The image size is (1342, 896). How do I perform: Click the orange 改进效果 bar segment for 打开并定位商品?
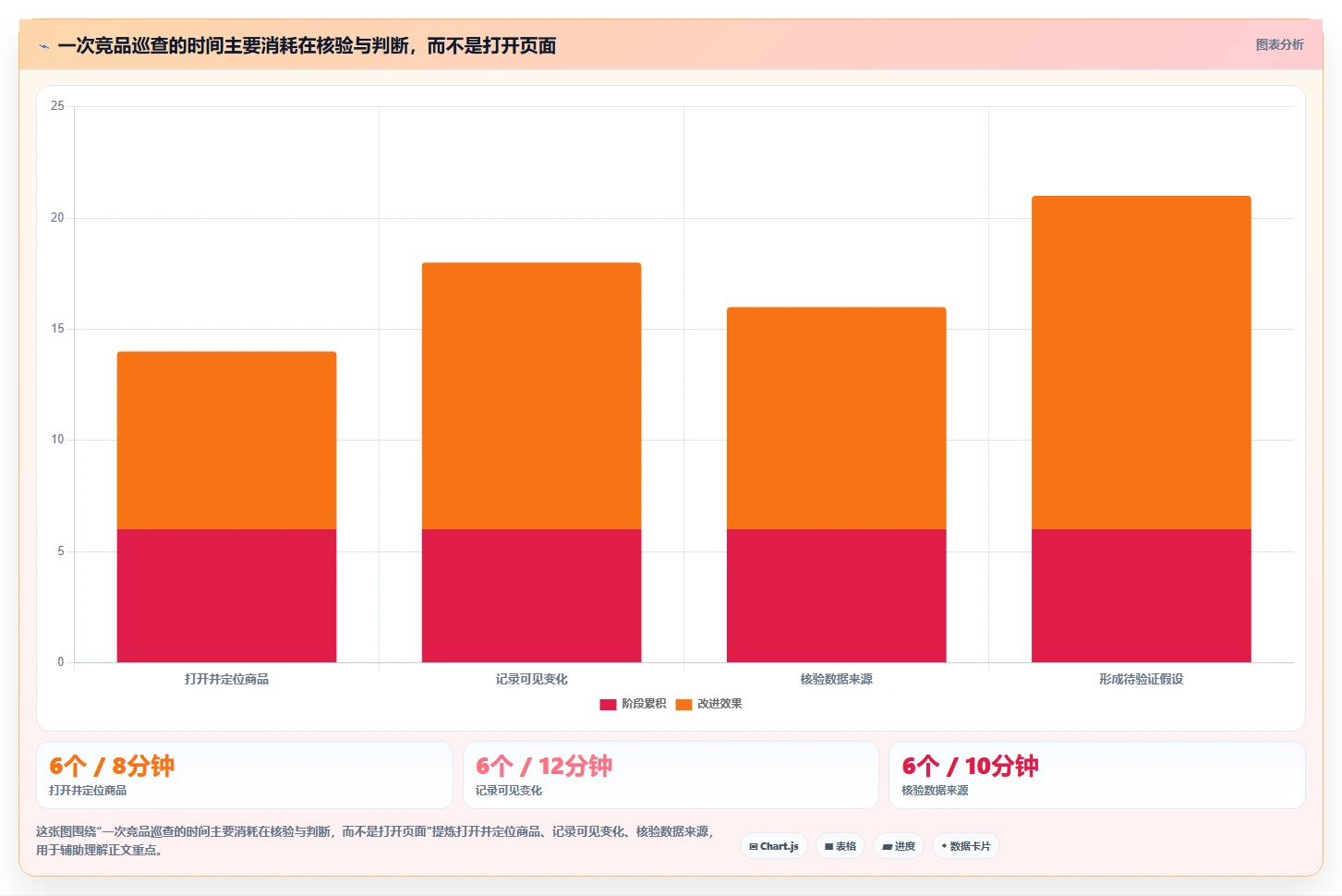[226, 441]
